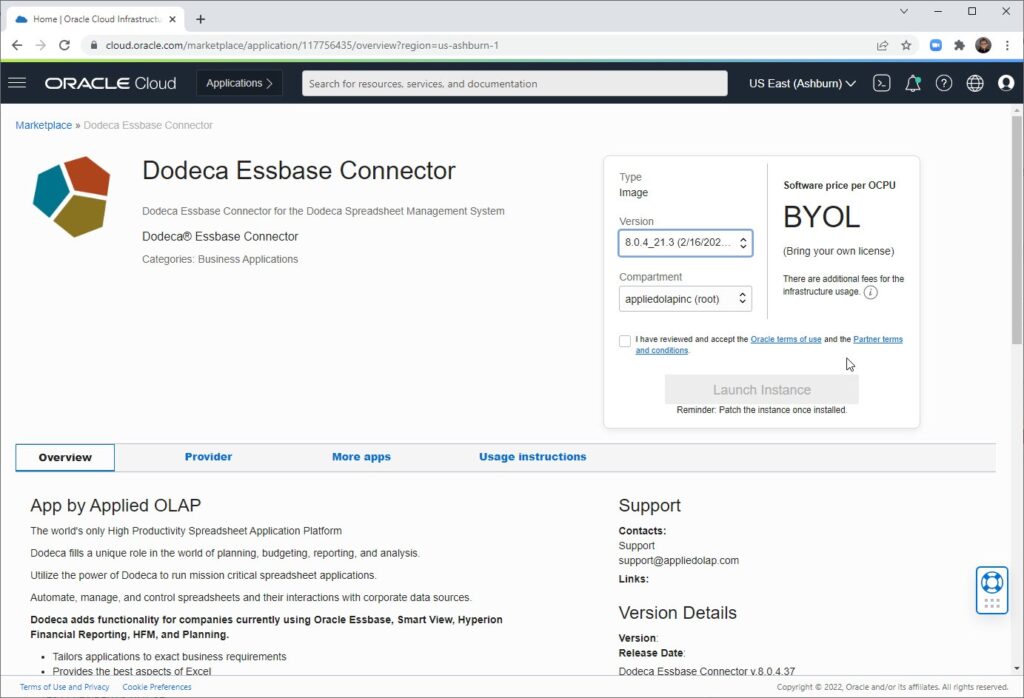Click the infrastructure usage info icon
The height and width of the screenshot is (698, 1024).
871,292
